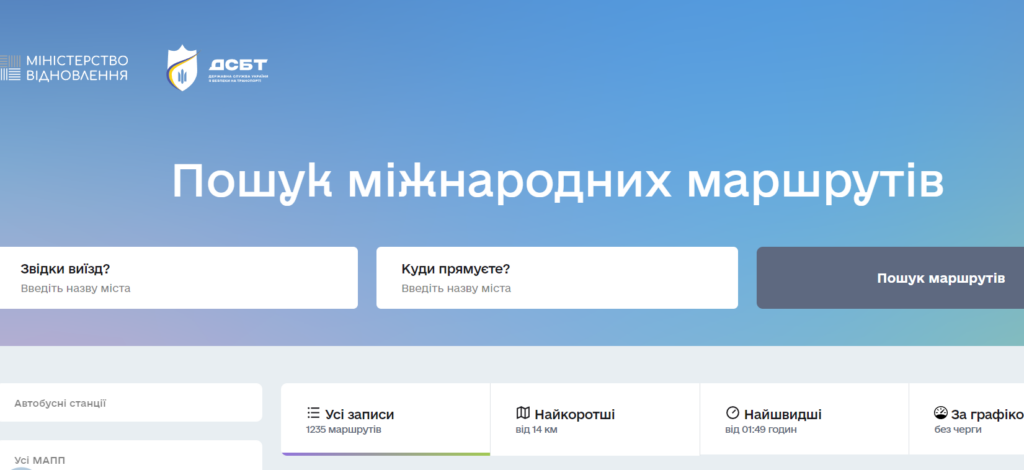Switch to the Найшвидші tab
This screenshot has width=1024, height=470.
point(805,419)
